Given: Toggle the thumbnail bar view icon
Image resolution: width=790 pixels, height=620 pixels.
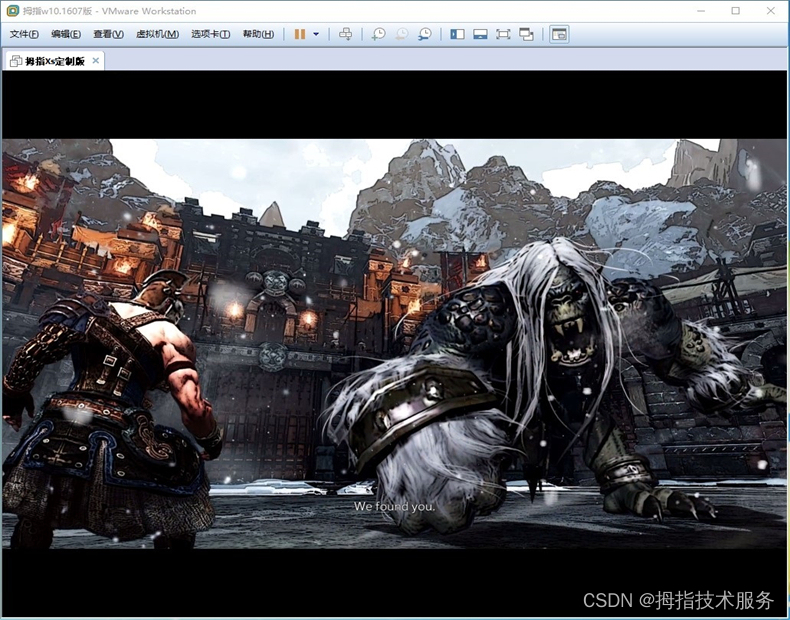Looking at the screenshot, I should 480,34.
